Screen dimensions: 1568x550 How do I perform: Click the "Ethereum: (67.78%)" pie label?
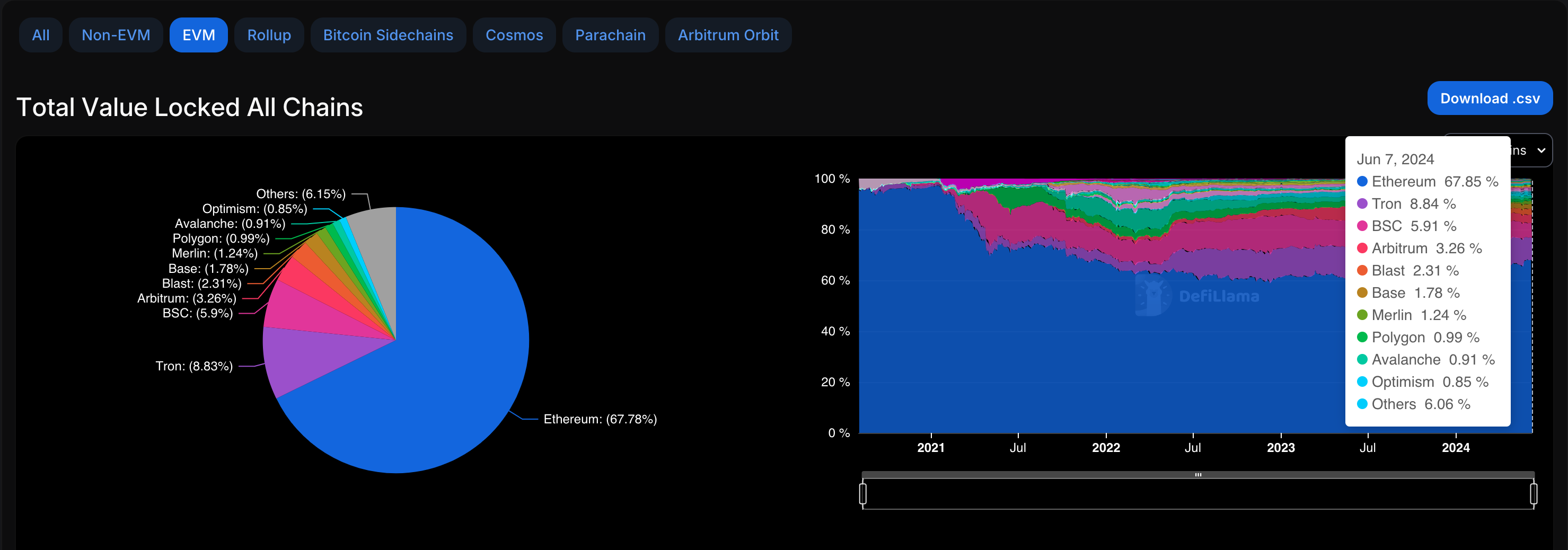pos(600,419)
